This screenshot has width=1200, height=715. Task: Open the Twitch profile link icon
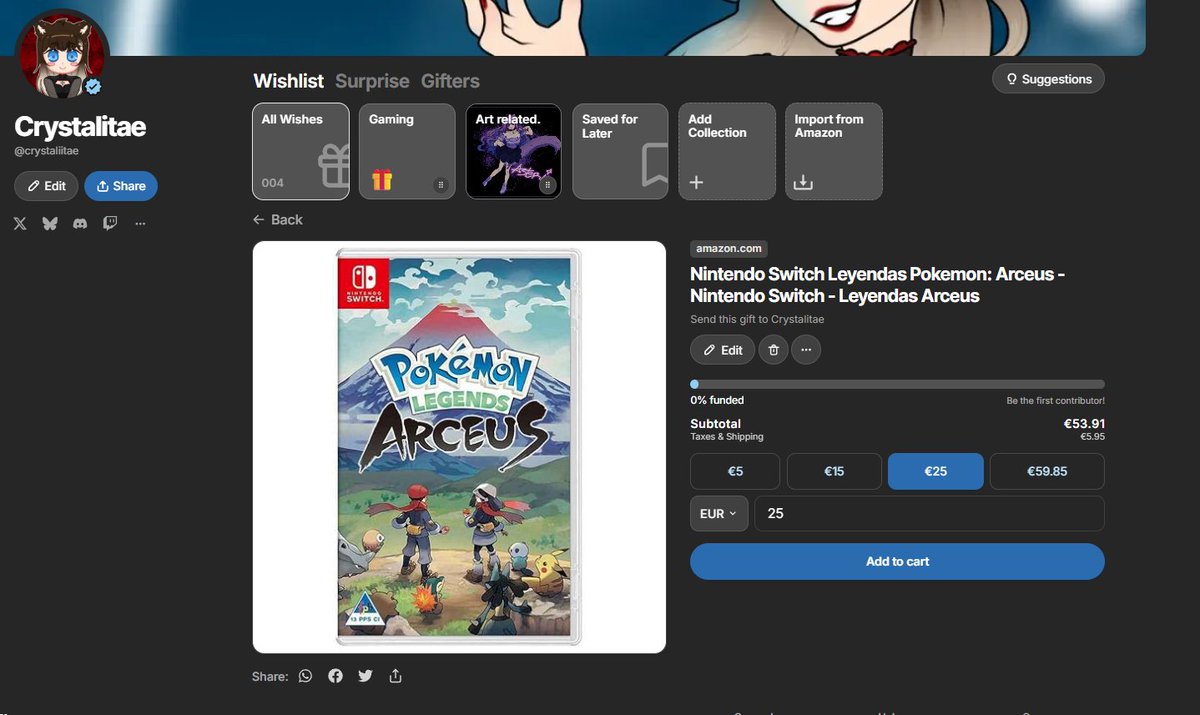pyautogui.click(x=110, y=223)
